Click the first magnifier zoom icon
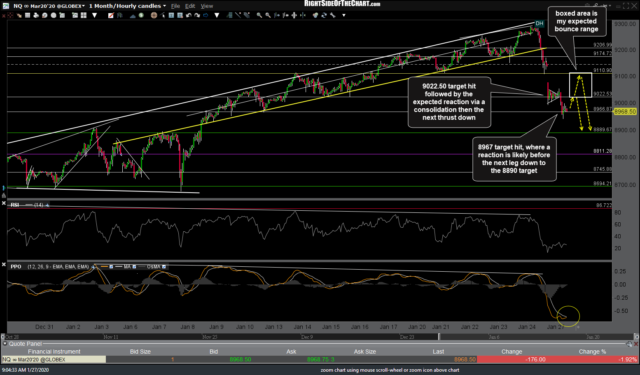The image size is (640, 375). pos(259,15)
